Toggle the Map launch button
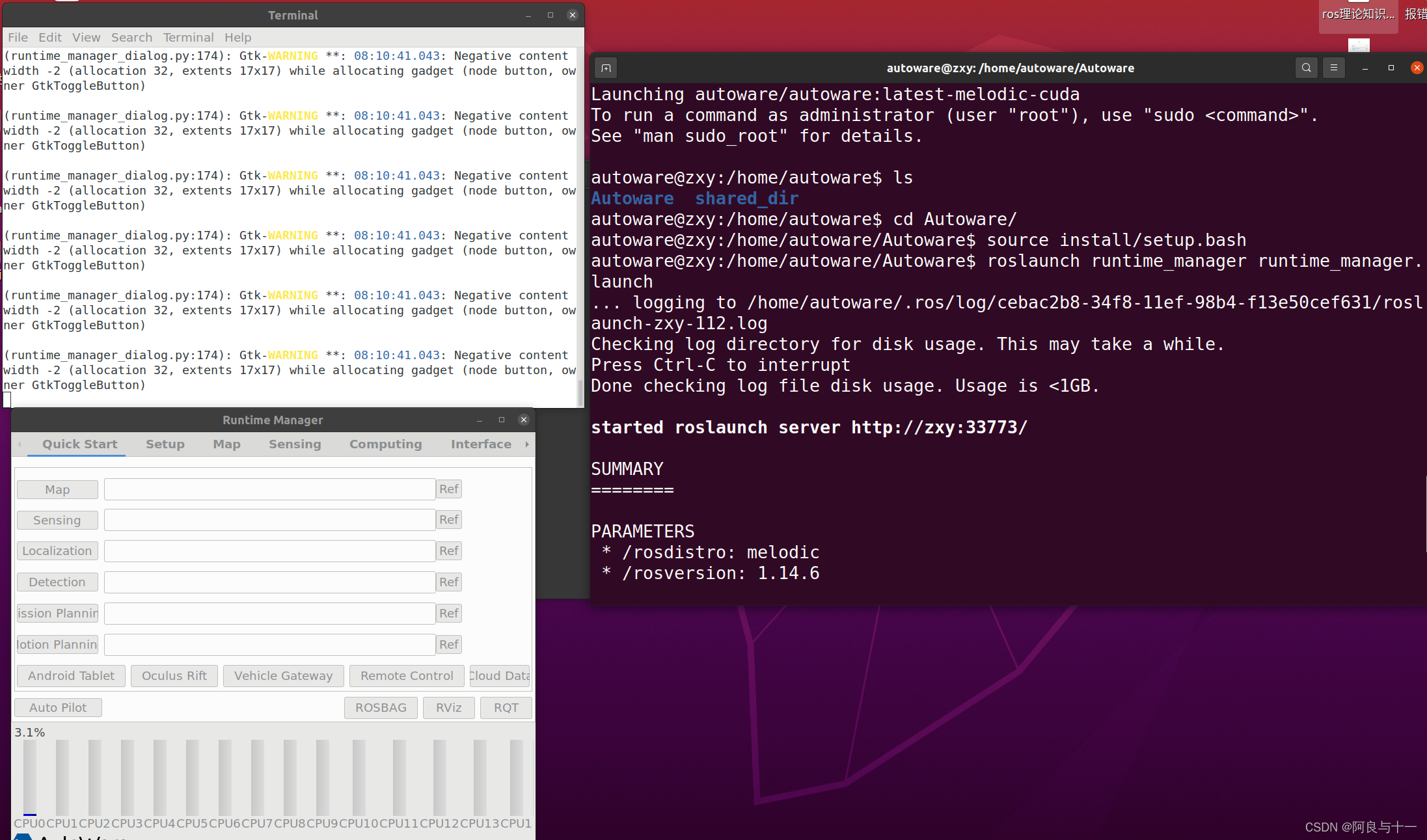The image size is (1427, 840). pos(57,489)
